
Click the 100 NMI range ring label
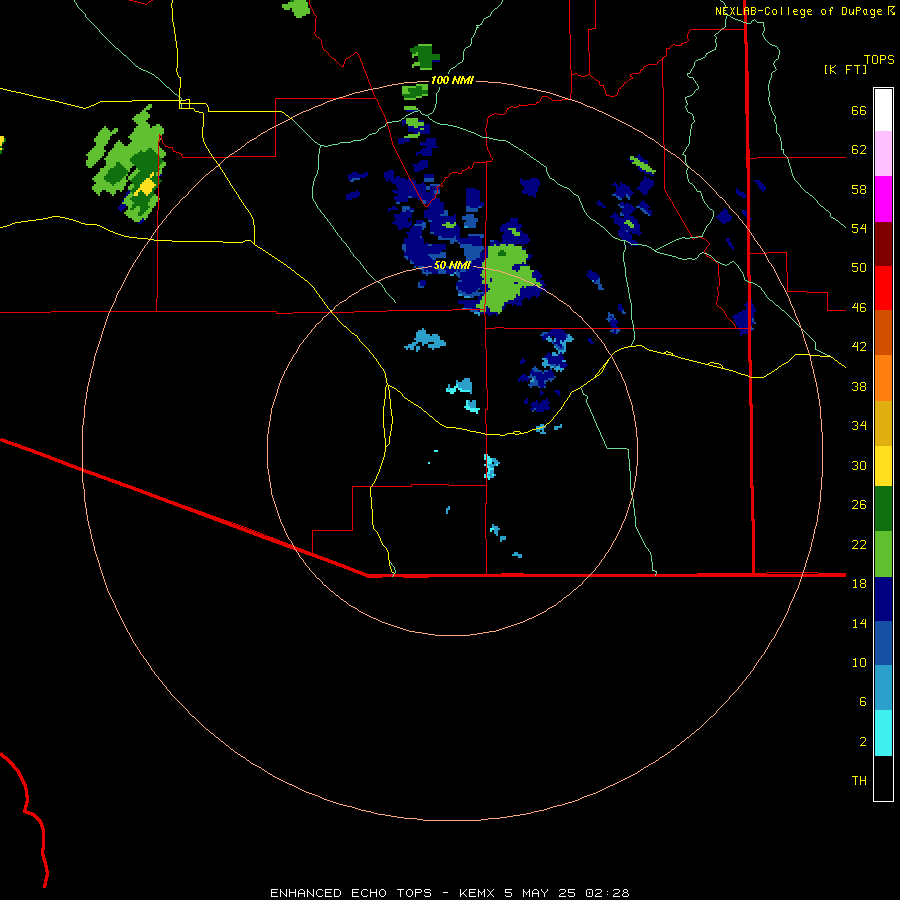click(x=452, y=80)
